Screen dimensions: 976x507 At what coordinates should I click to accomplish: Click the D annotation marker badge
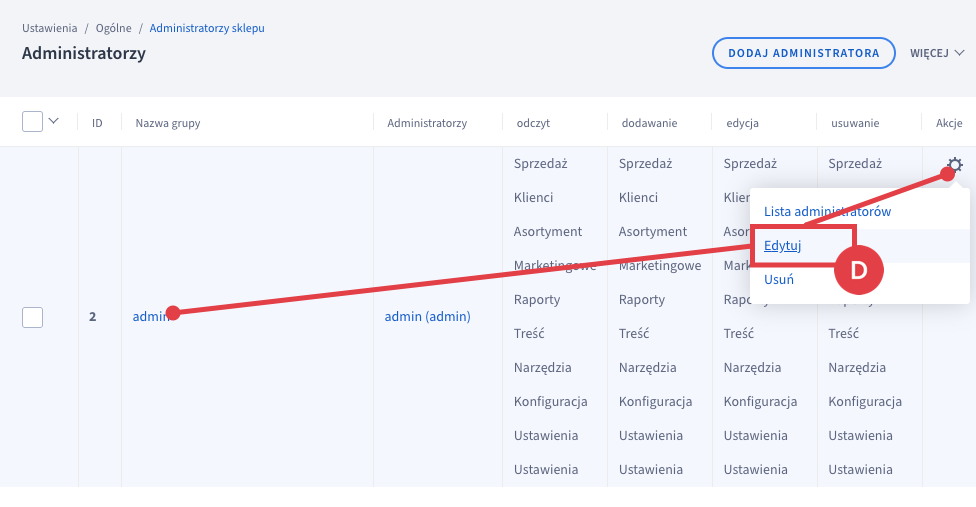coord(858,270)
